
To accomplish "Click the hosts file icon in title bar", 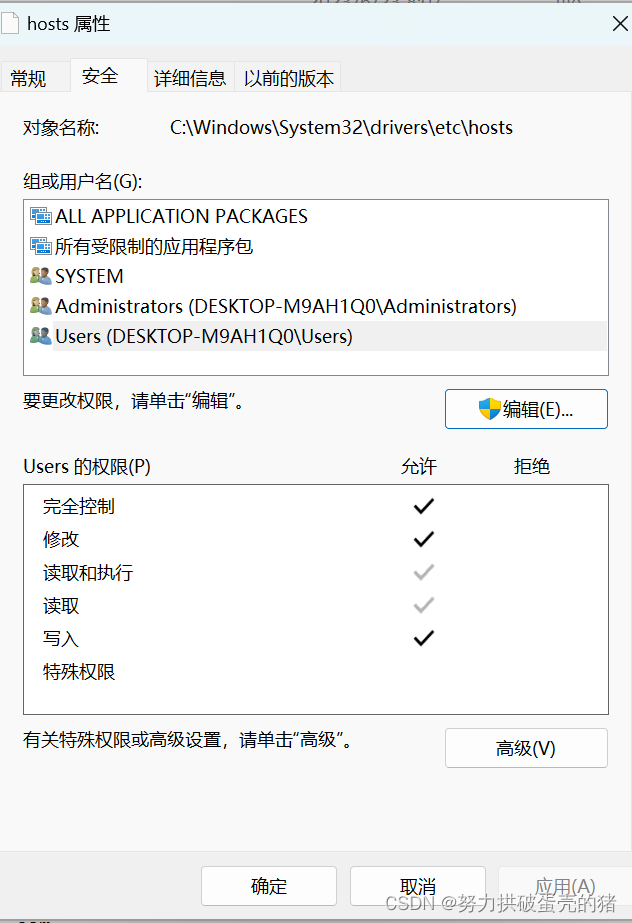I will [10, 24].
